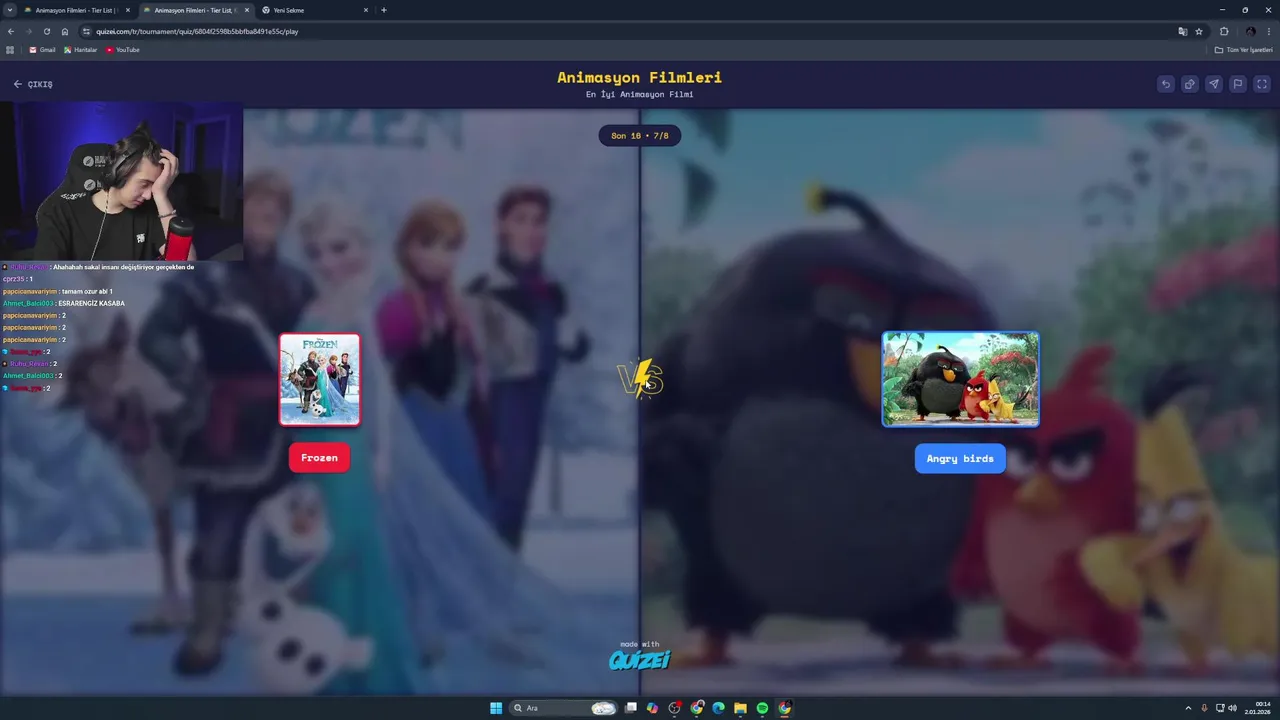Open the apps grid in bookmarks bar
The height and width of the screenshot is (720, 1280).
(10, 50)
